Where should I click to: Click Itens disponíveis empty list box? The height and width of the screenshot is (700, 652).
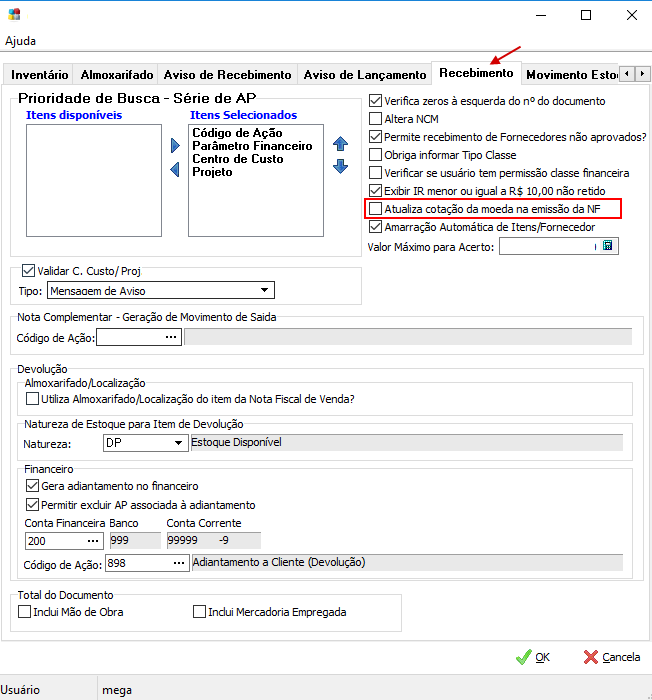pyautogui.click(x=94, y=180)
